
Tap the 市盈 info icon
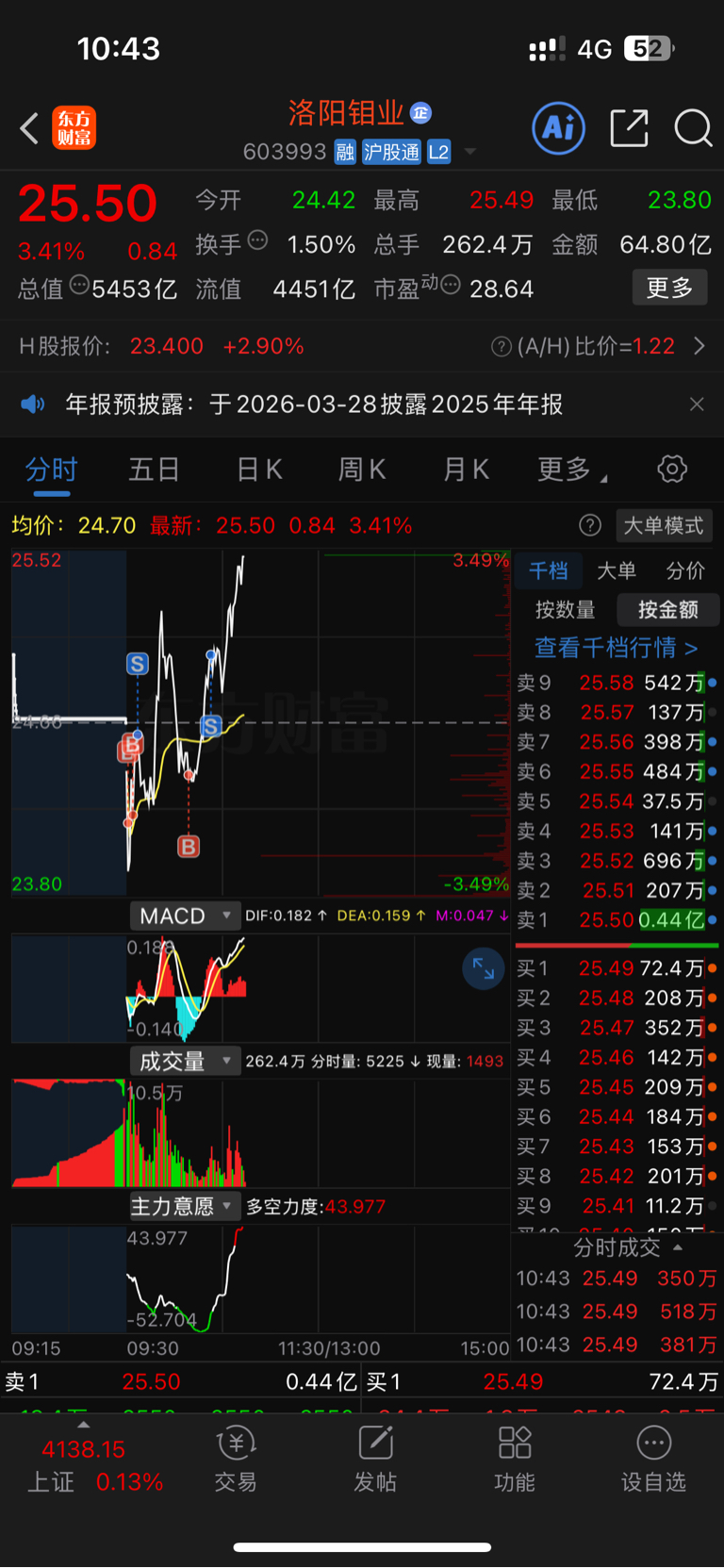pos(451,285)
